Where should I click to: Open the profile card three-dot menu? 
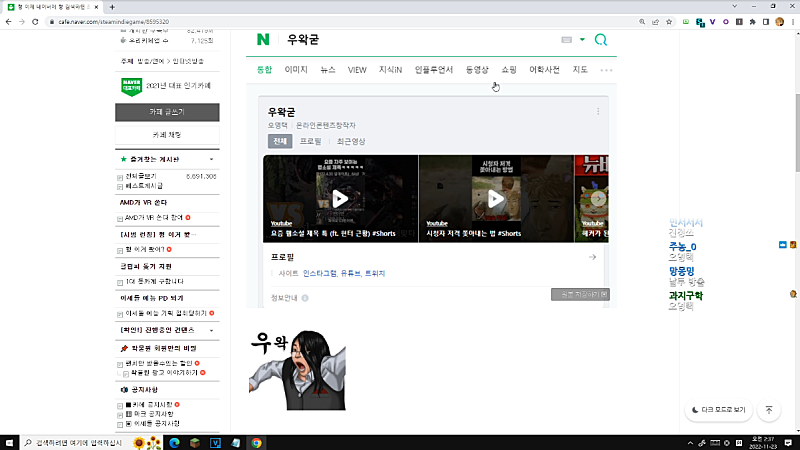[598, 111]
